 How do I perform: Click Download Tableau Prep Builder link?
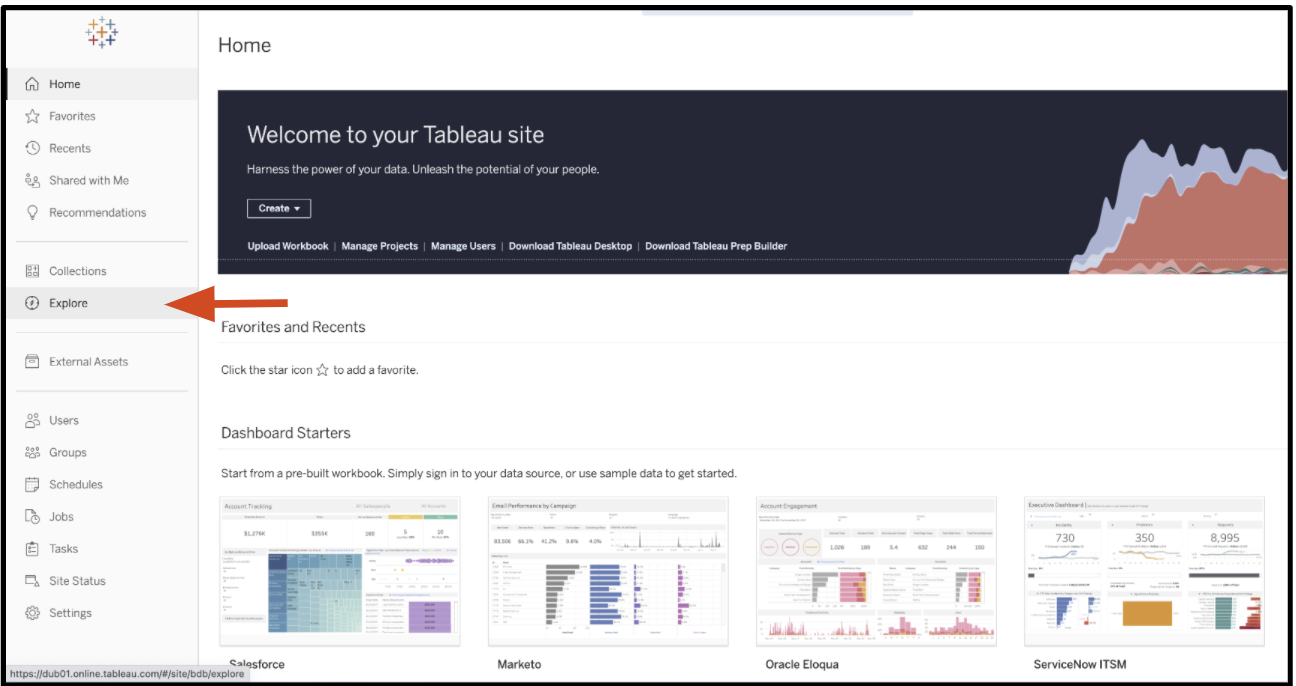point(716,246)
